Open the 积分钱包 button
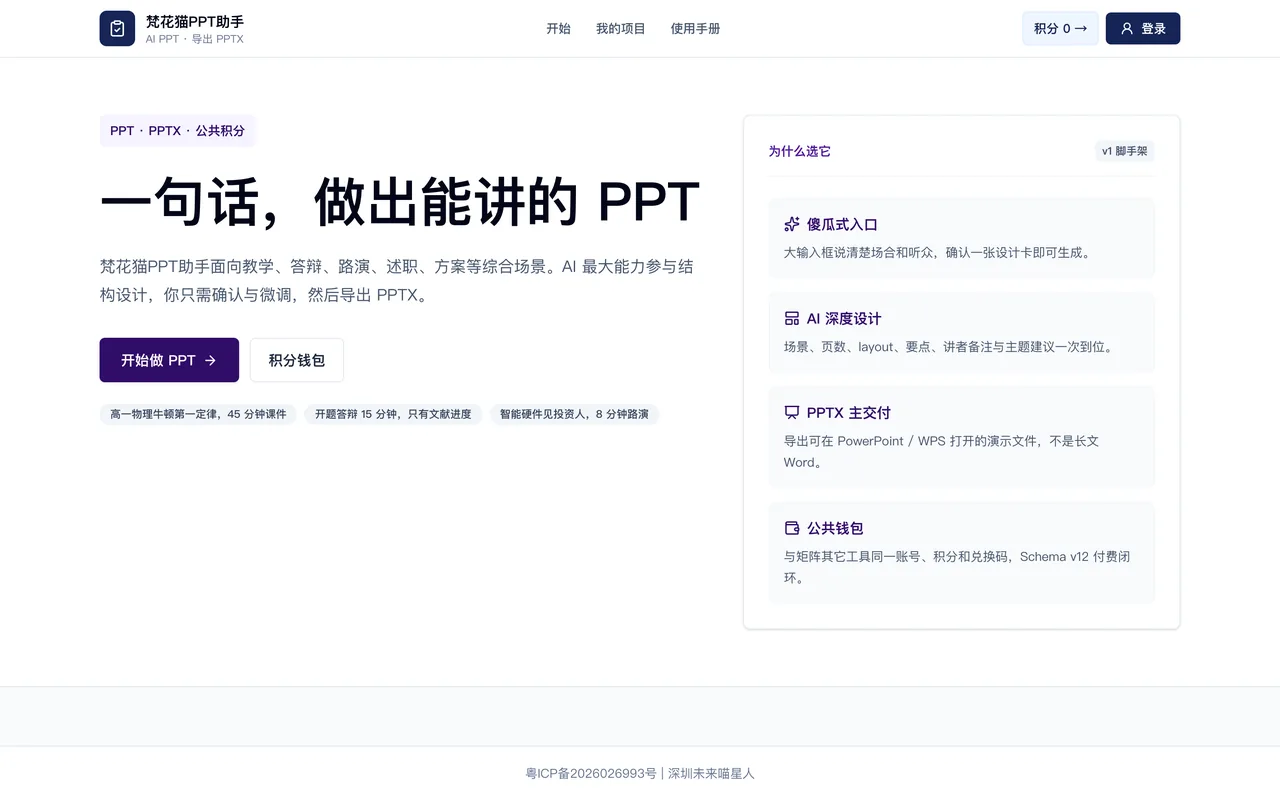This screenshot has width=1280, height=800. coord(297,360)
